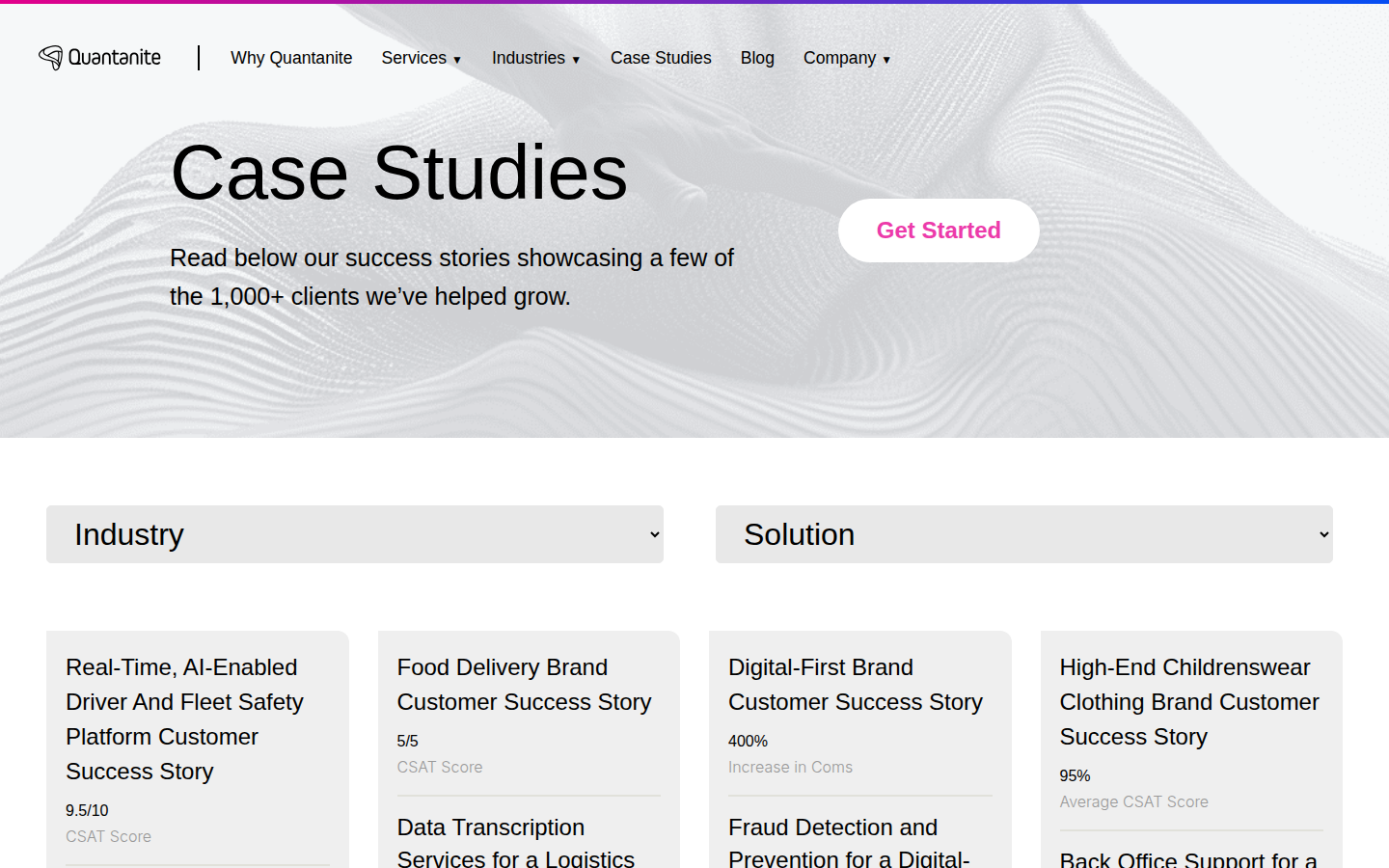Click the Solution dropdown chevron arrow

(x=1324, y=534)
